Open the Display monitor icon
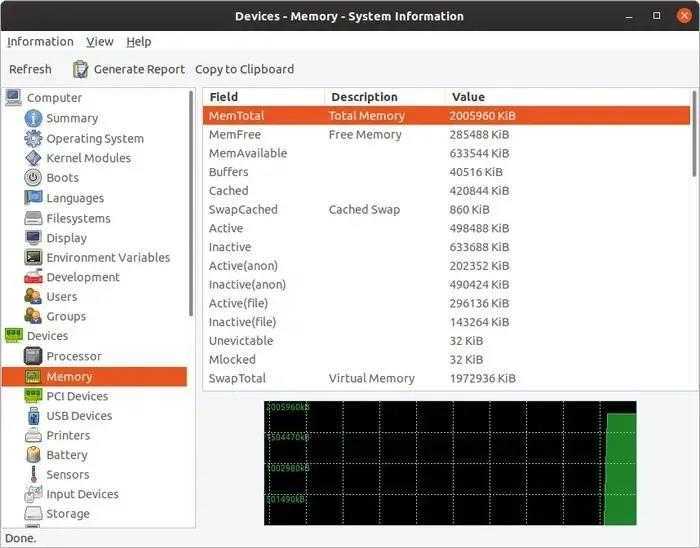 pyautogui.click(x=33, y=238)
